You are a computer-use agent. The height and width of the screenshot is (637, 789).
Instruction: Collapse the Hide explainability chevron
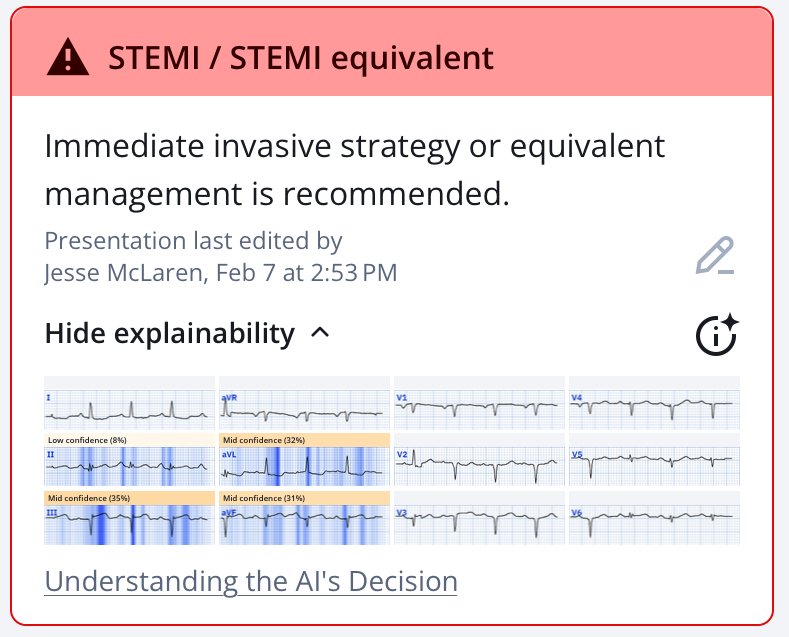click(321, 333)
